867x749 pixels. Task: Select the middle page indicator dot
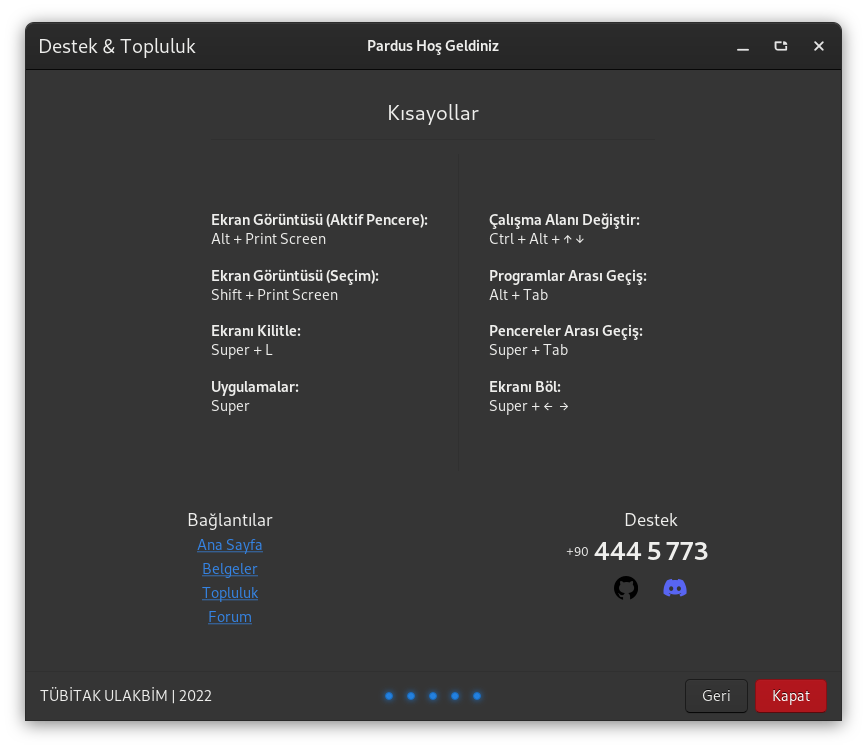pos(433,696)
